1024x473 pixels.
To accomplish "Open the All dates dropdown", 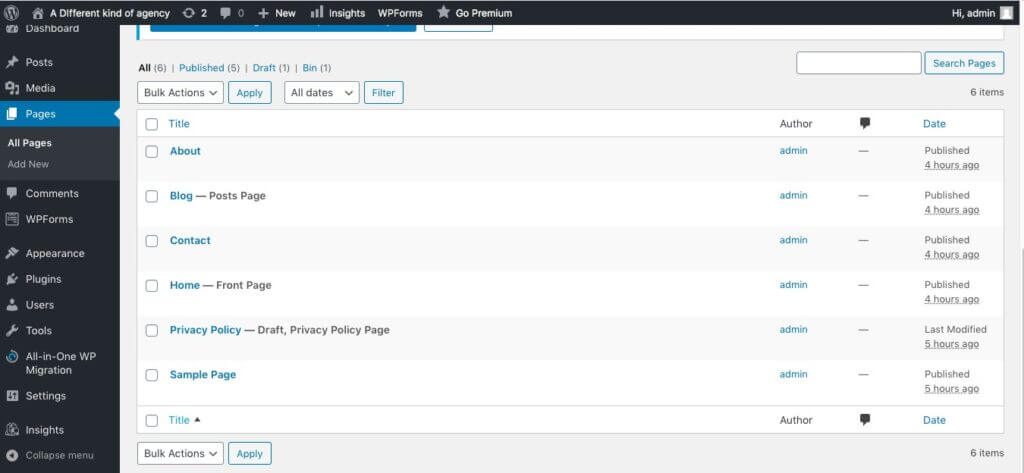I will [x=322, y=93].
